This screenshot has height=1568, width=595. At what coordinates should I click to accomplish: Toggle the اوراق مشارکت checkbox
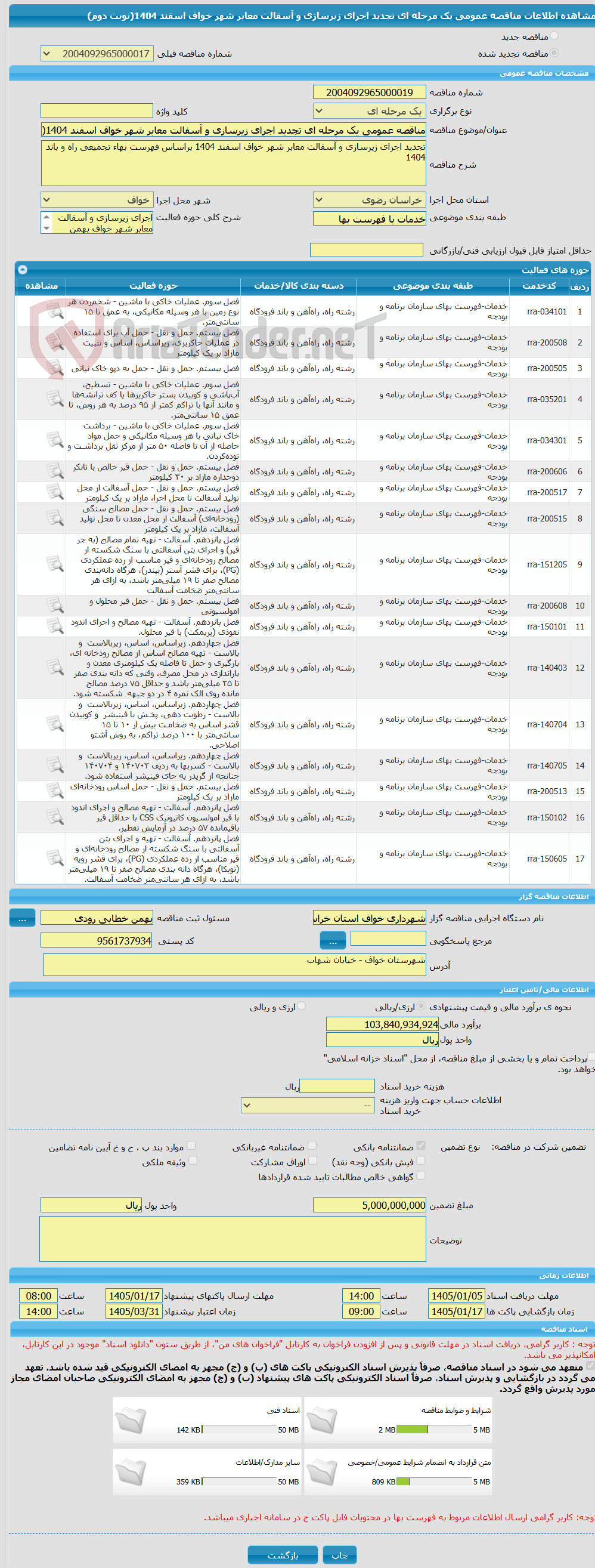point(312,1160)
